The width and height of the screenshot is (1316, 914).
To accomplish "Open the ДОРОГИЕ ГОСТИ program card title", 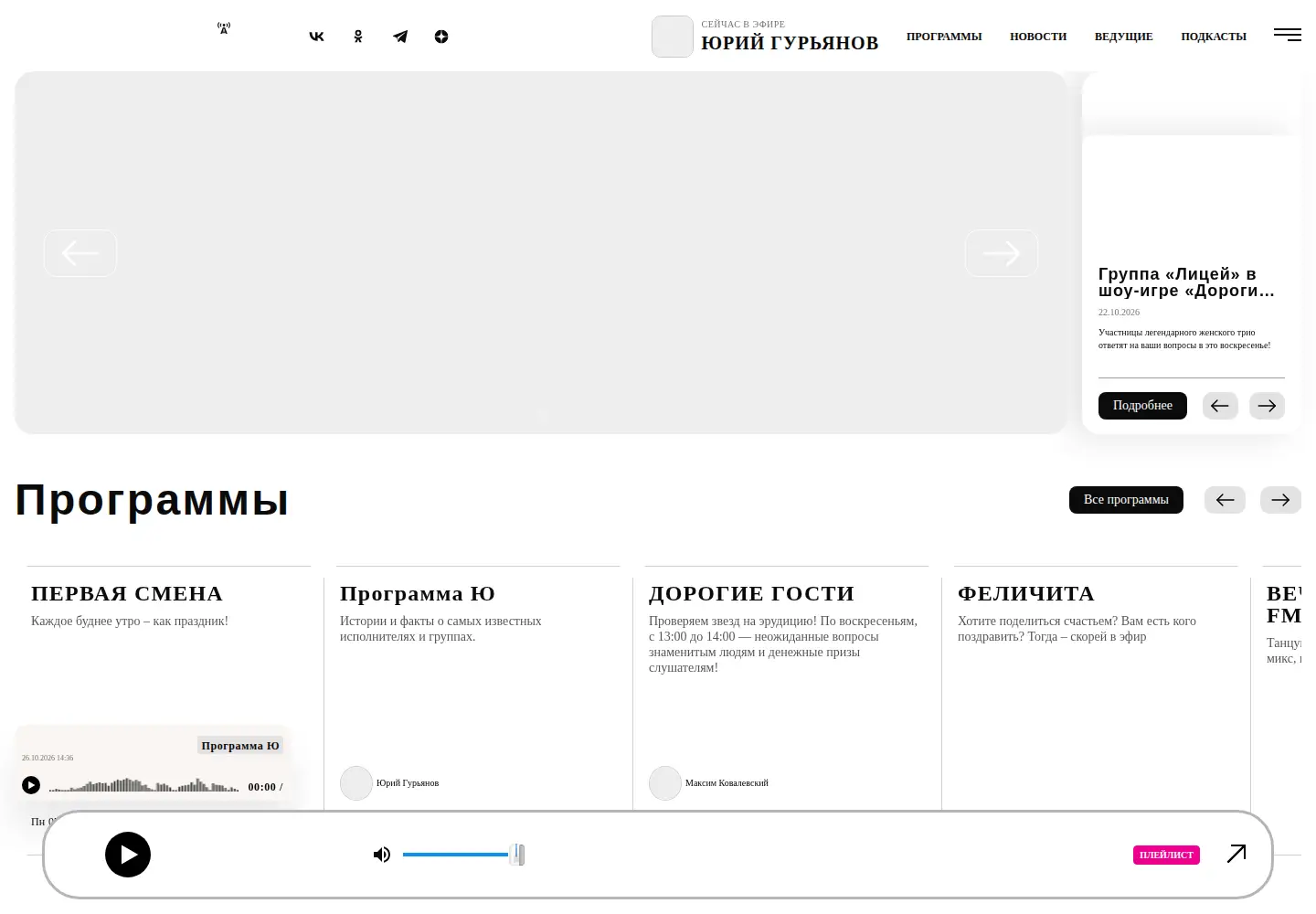I will point(752,593).
